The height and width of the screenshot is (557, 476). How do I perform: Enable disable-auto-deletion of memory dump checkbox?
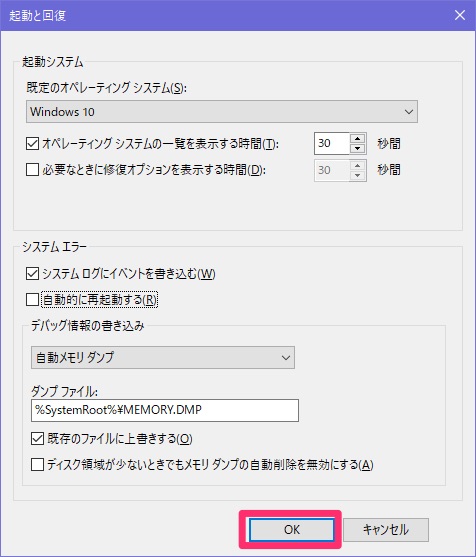(x=37, y=465)
